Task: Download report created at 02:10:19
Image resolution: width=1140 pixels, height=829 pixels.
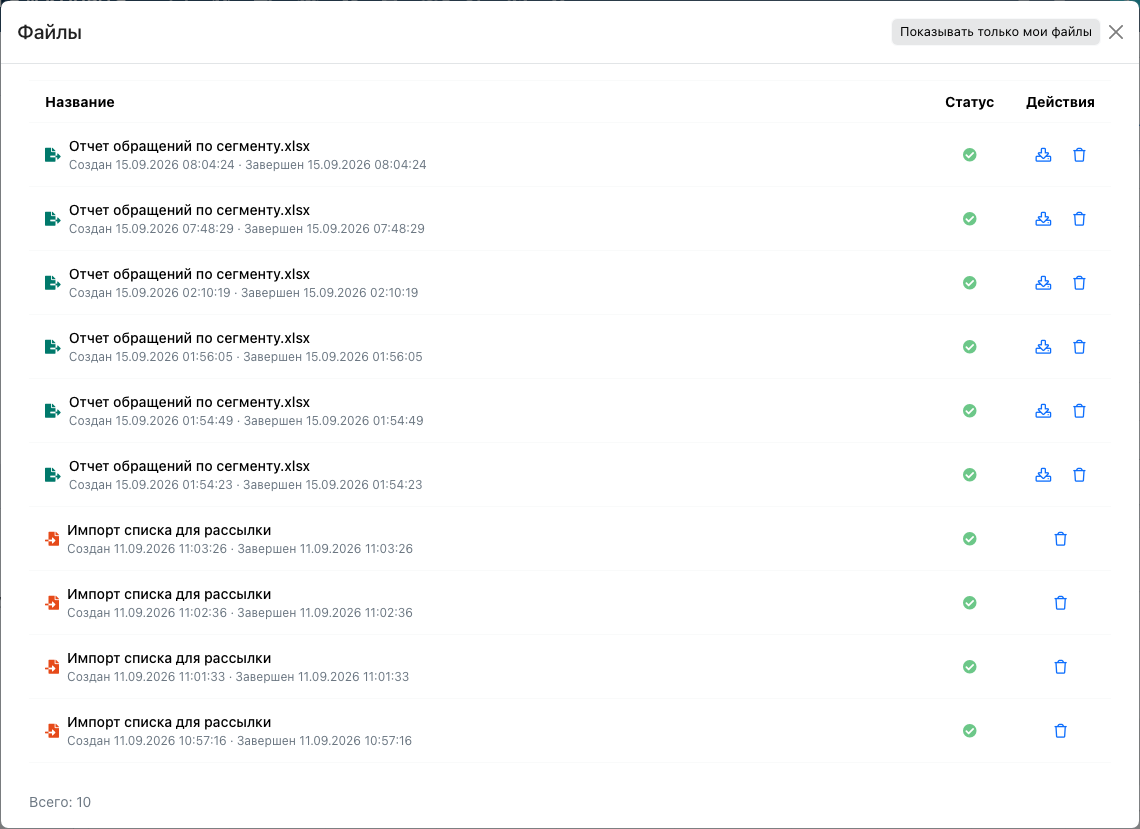Action: [x=1043, y=283]
